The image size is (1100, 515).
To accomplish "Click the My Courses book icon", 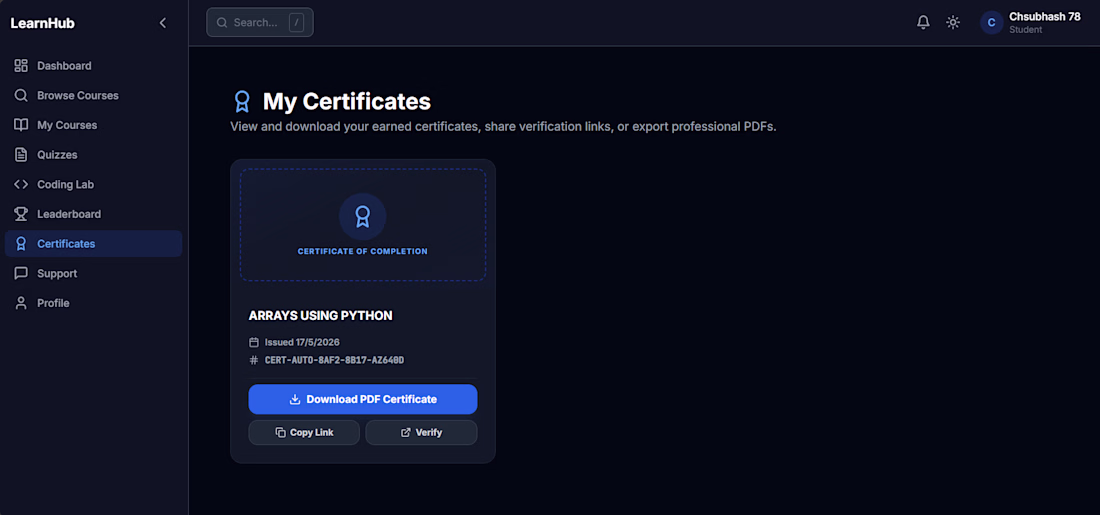I will coord(21,125).
